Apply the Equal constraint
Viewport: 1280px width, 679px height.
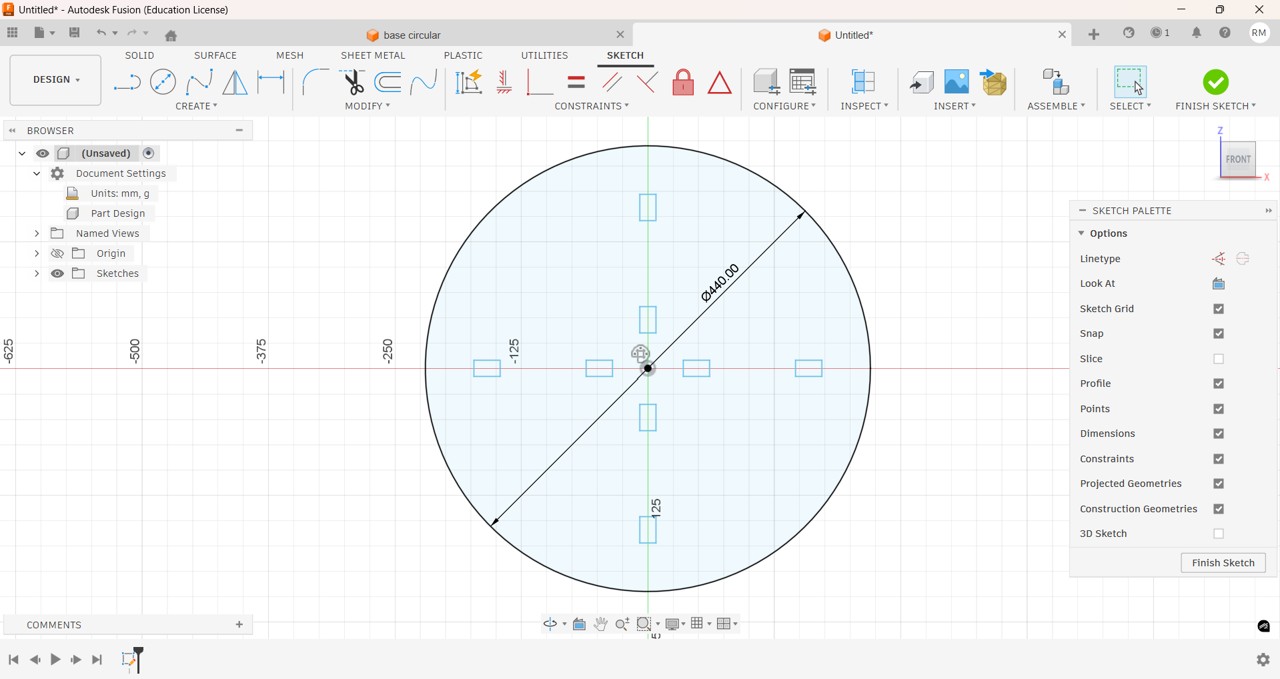pyautogui.click(x=577, y=82)
